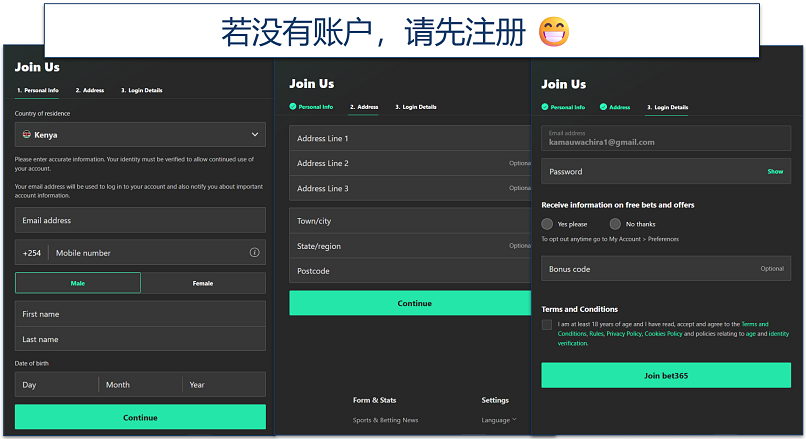Image resolution: width=806 pixels, height=439 pixels.
Task: Click Show to reveal the password
Action: (x=775, y=172)
